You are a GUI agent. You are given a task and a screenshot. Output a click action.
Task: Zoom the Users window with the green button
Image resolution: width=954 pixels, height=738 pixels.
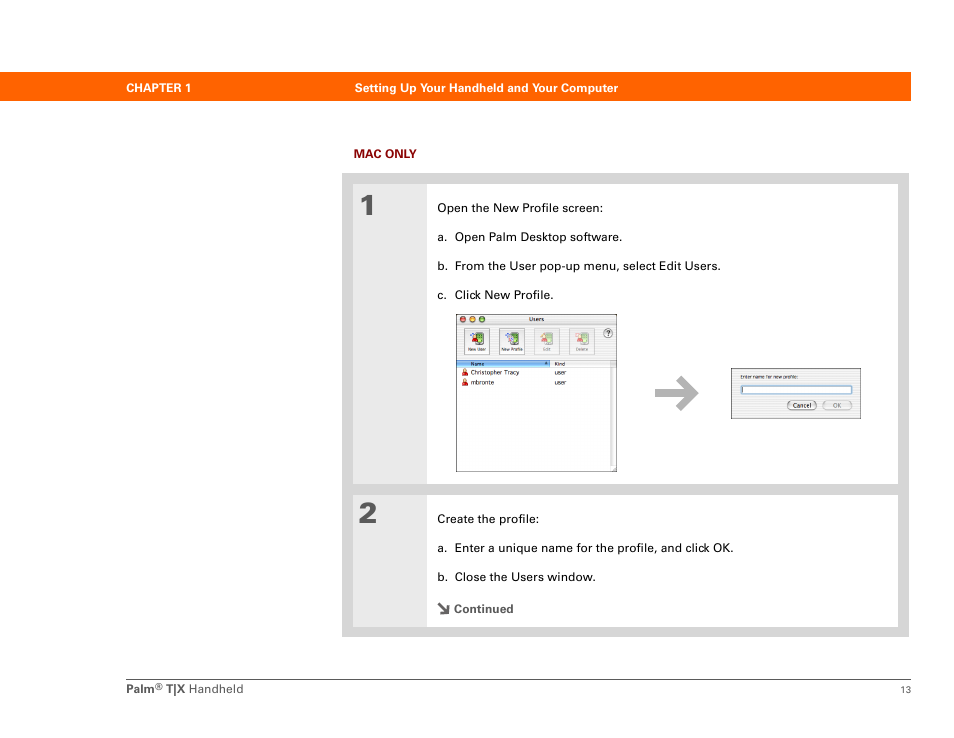pos(482,319)
